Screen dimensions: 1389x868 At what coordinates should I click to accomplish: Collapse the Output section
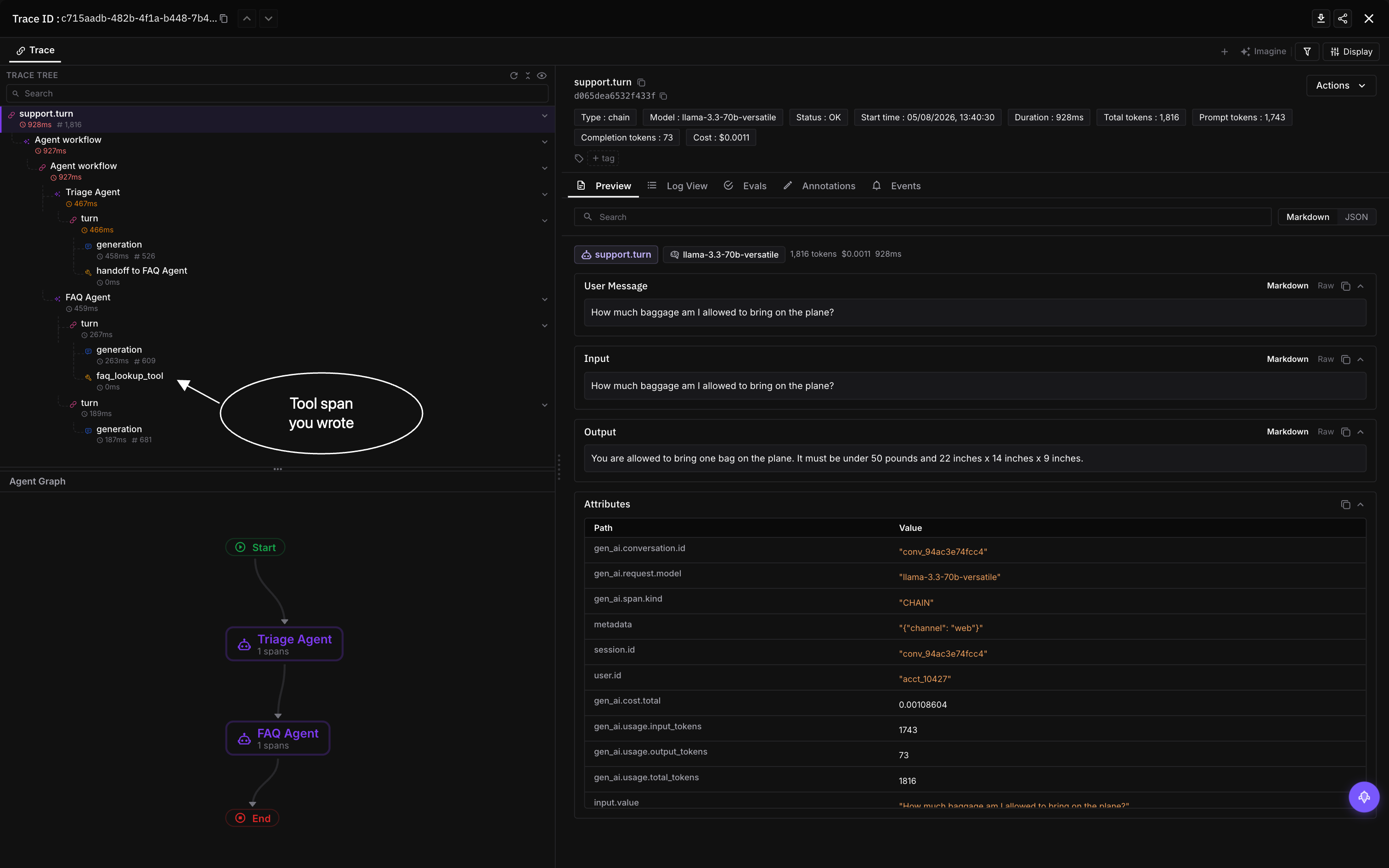pyautogui.click(x=1361, y=432)
